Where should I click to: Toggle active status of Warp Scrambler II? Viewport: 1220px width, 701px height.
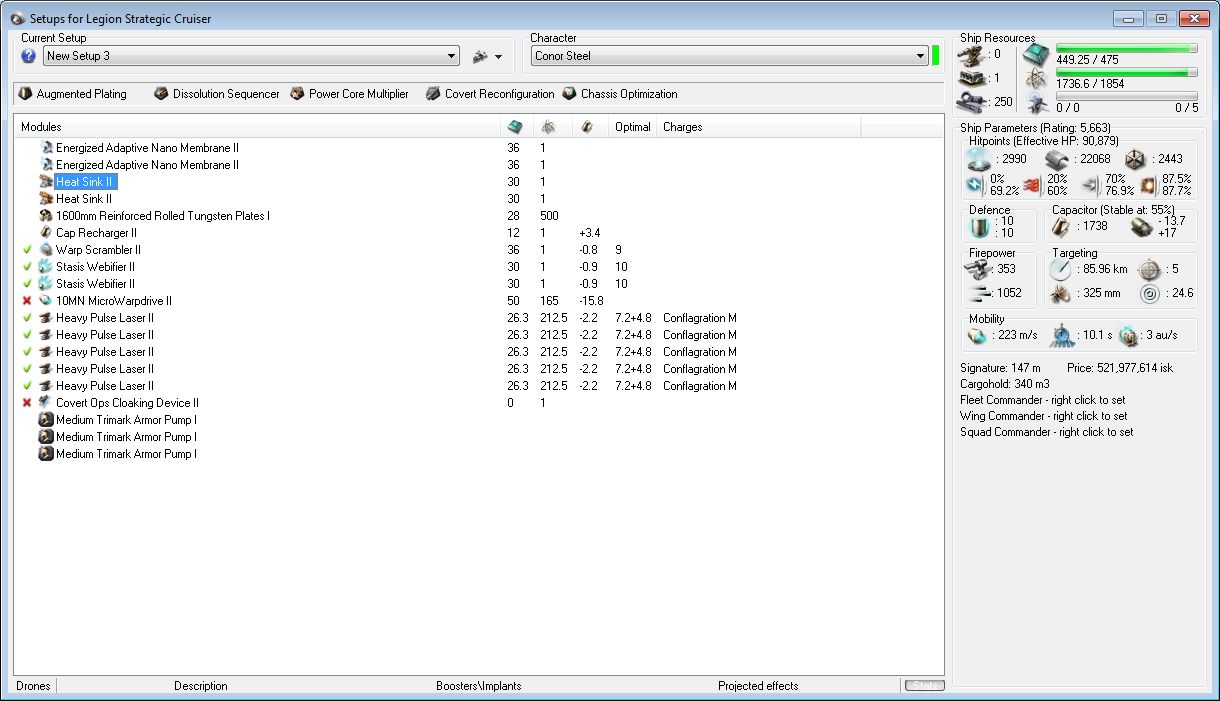(28, 250)
